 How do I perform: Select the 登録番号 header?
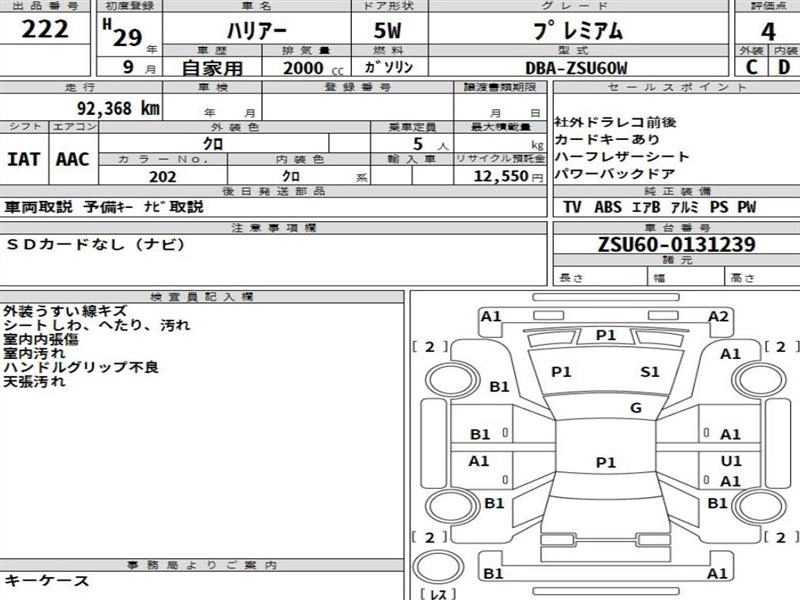358,87
